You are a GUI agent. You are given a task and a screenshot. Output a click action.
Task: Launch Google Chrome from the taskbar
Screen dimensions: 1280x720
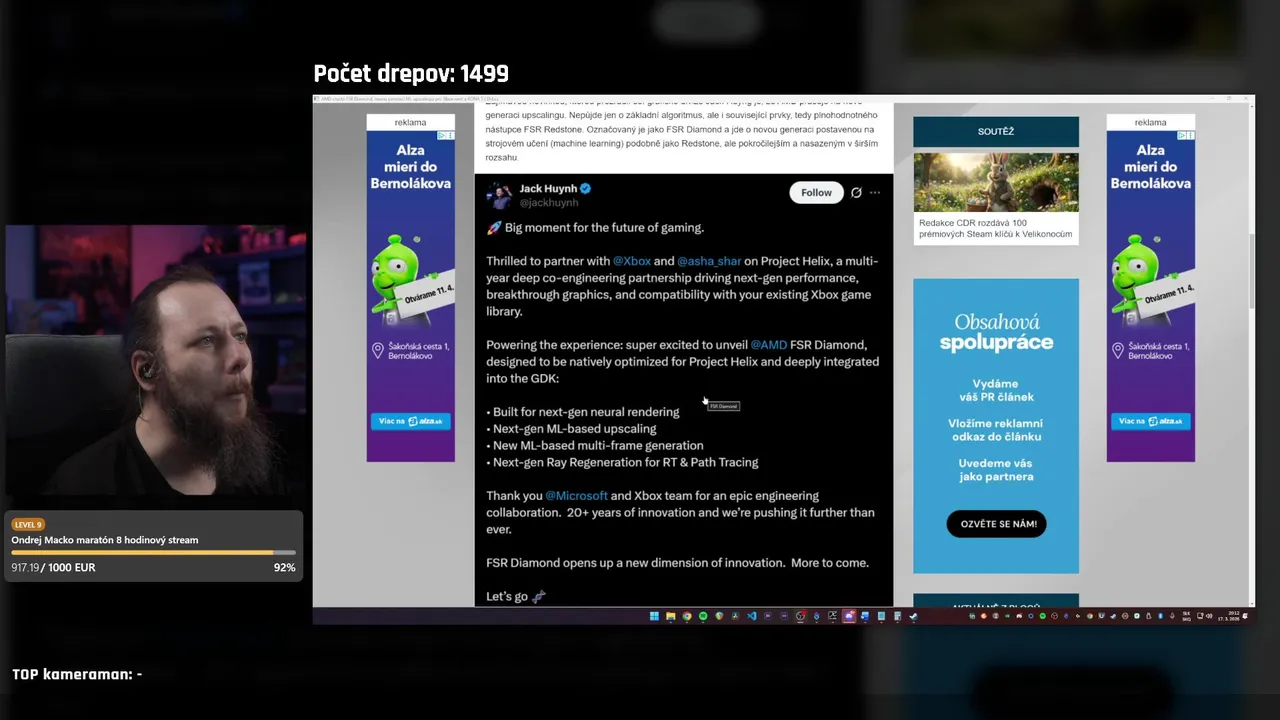[x=687, y=616]
